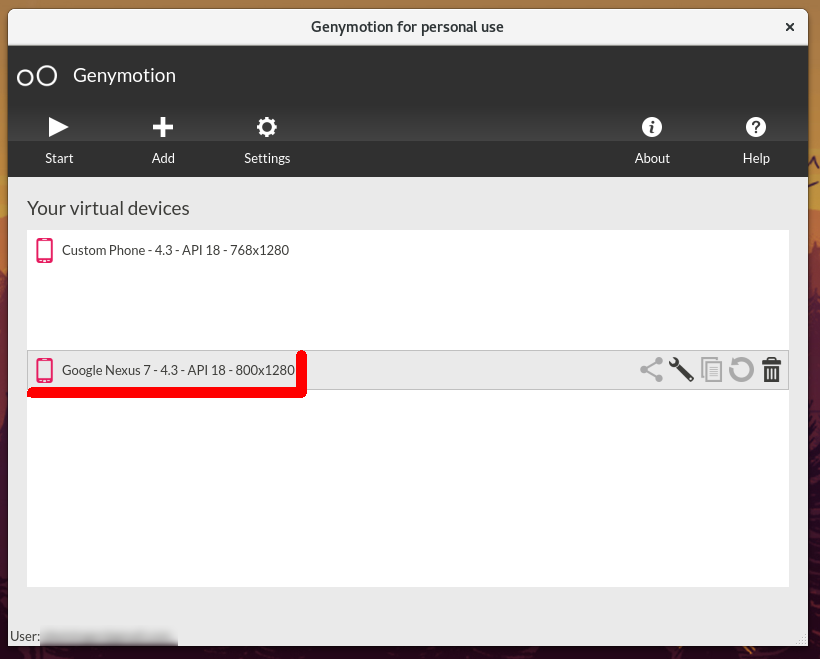Screen dimensions: 820x659
Task: Click the Your virtual devices heading
Action: tap(108, 208)
